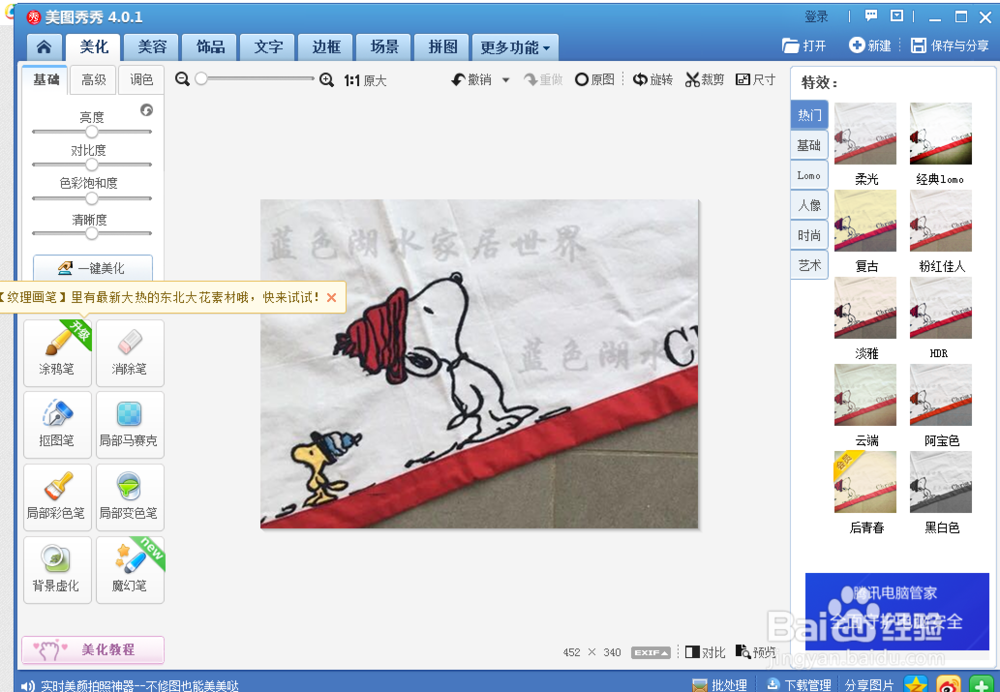Screen dimensions: 1000x692
Task: Select the 局部变色笔 tool
Action: (x=130, y=497)
